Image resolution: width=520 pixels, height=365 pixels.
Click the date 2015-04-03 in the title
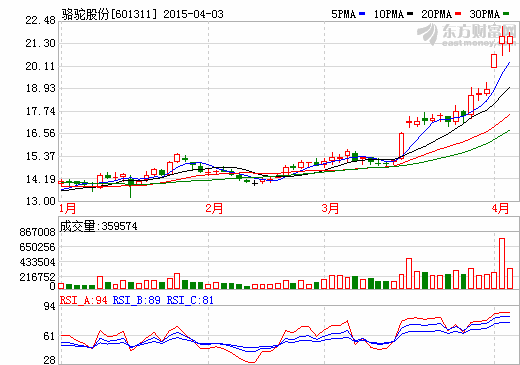[193, 14]
